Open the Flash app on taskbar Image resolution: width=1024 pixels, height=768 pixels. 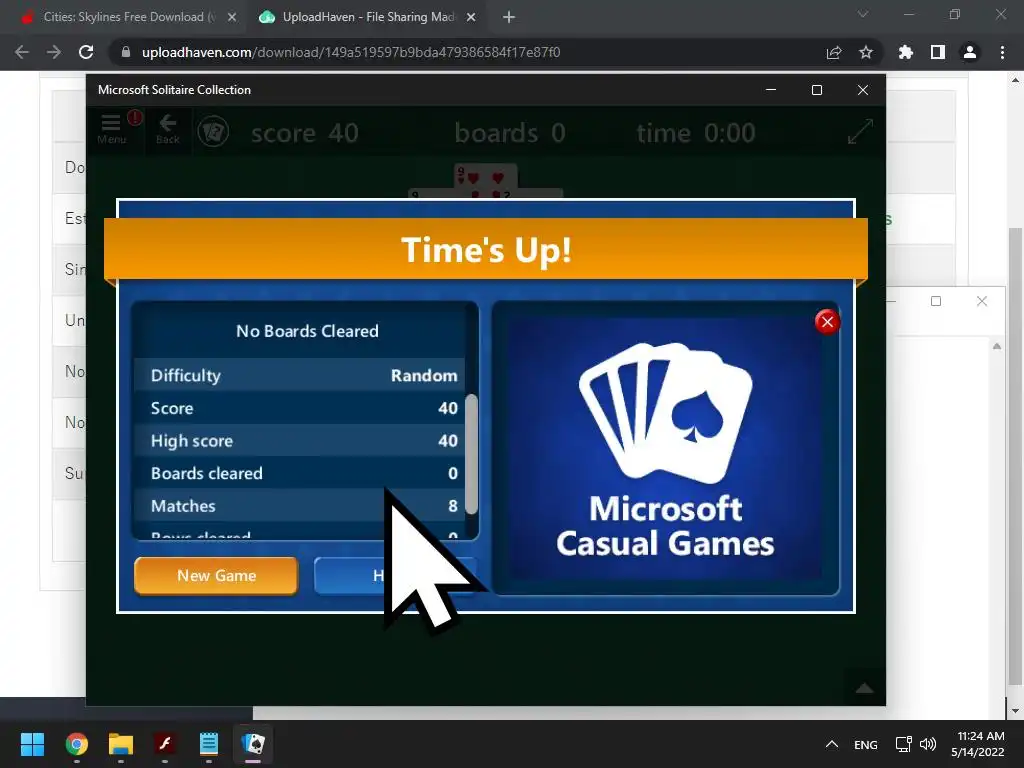click(x=165, y=744)
